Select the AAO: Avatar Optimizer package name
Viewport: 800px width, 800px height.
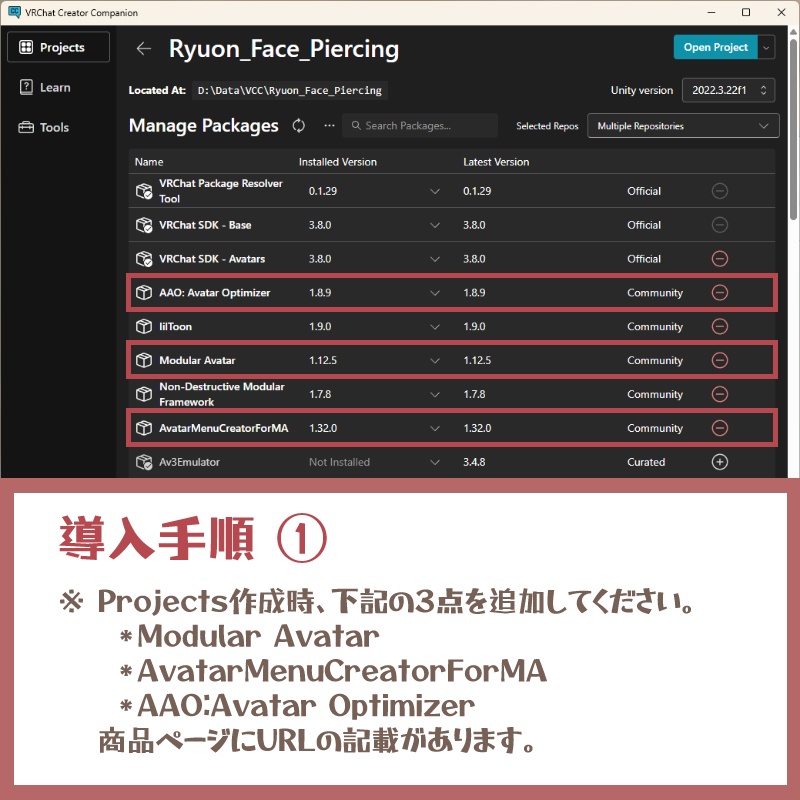click(215, 293)
